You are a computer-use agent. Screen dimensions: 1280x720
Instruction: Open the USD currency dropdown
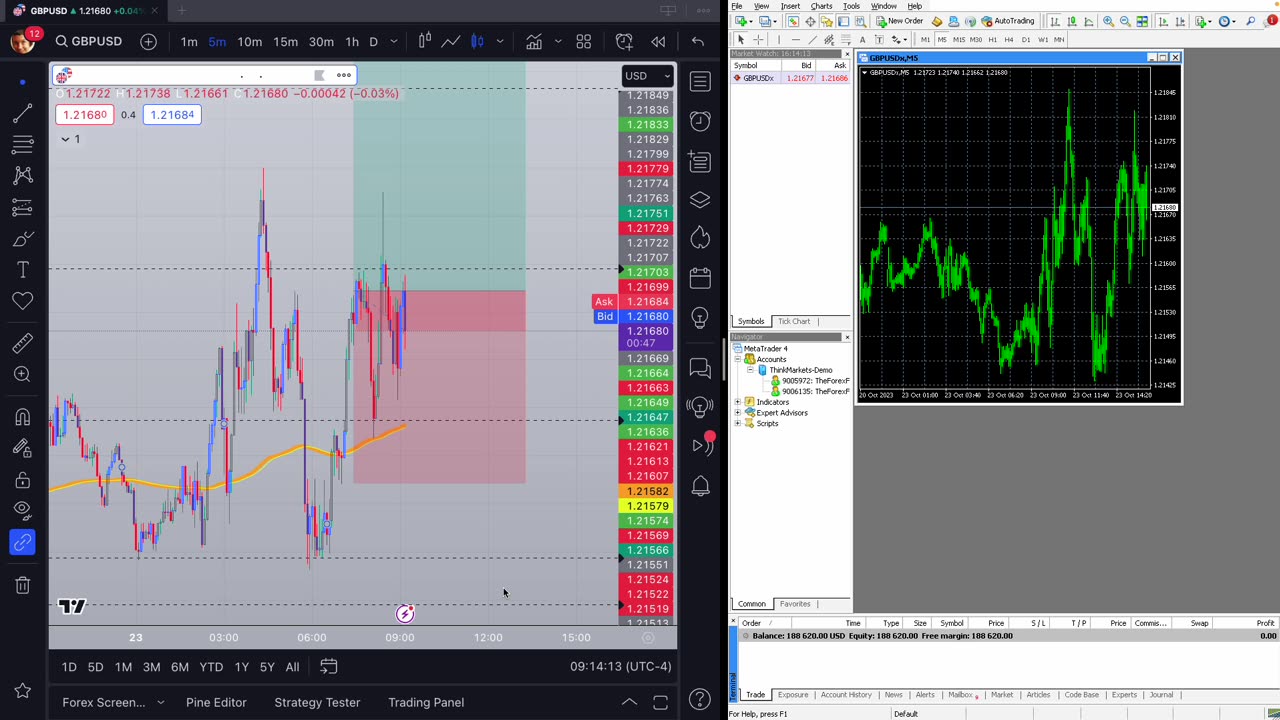click(x=648, y=76)
